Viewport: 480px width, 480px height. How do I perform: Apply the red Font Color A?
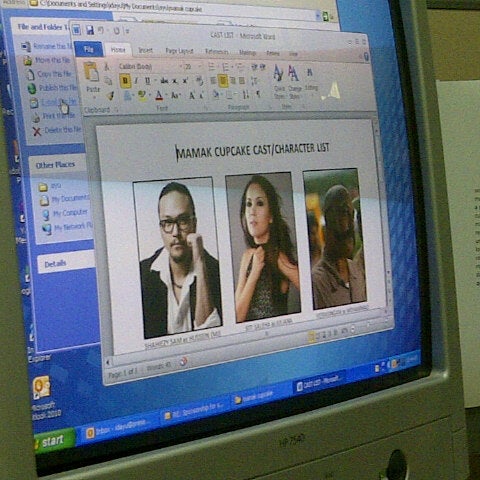[x=159, y=96]
